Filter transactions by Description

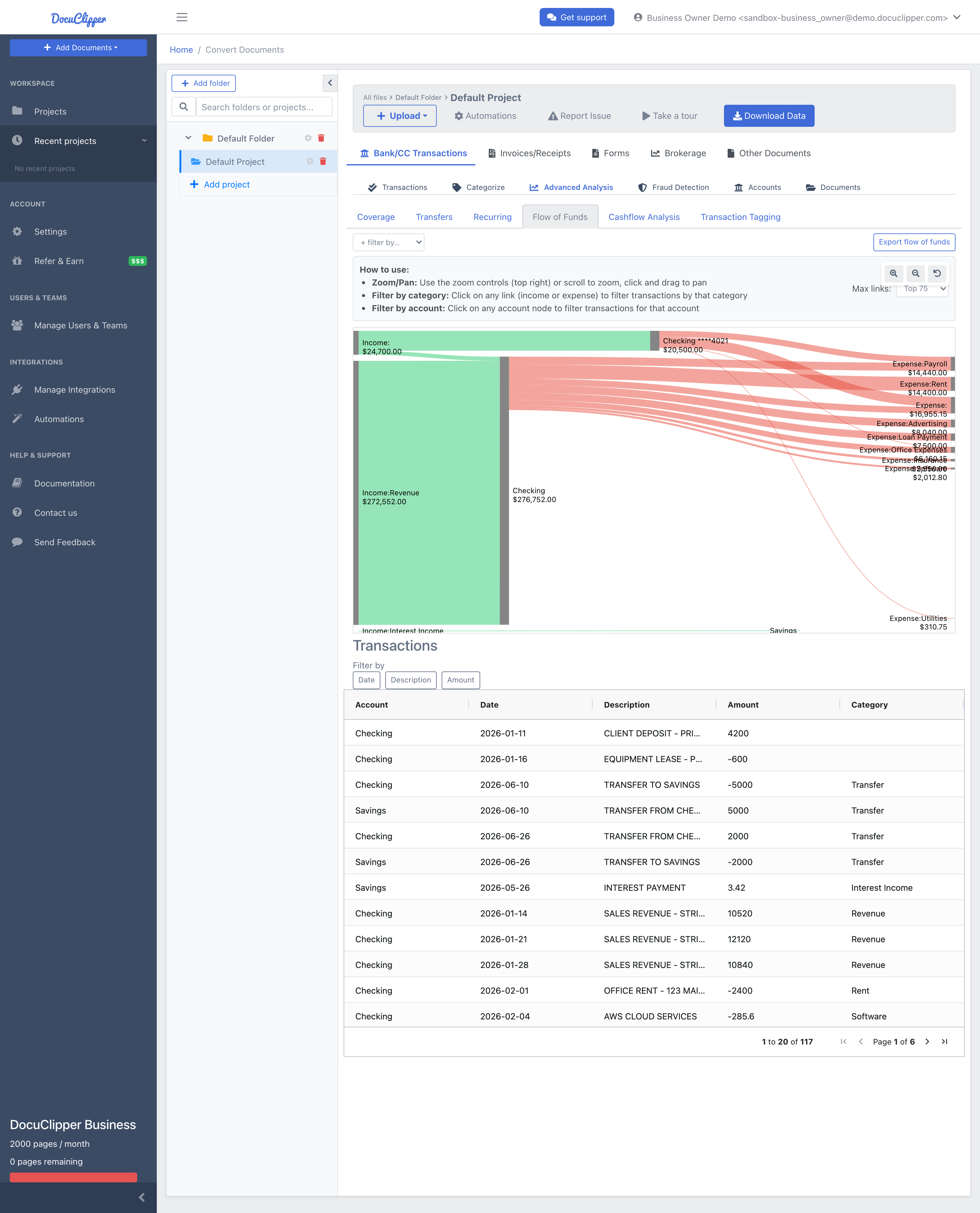[x=410, y=680]
